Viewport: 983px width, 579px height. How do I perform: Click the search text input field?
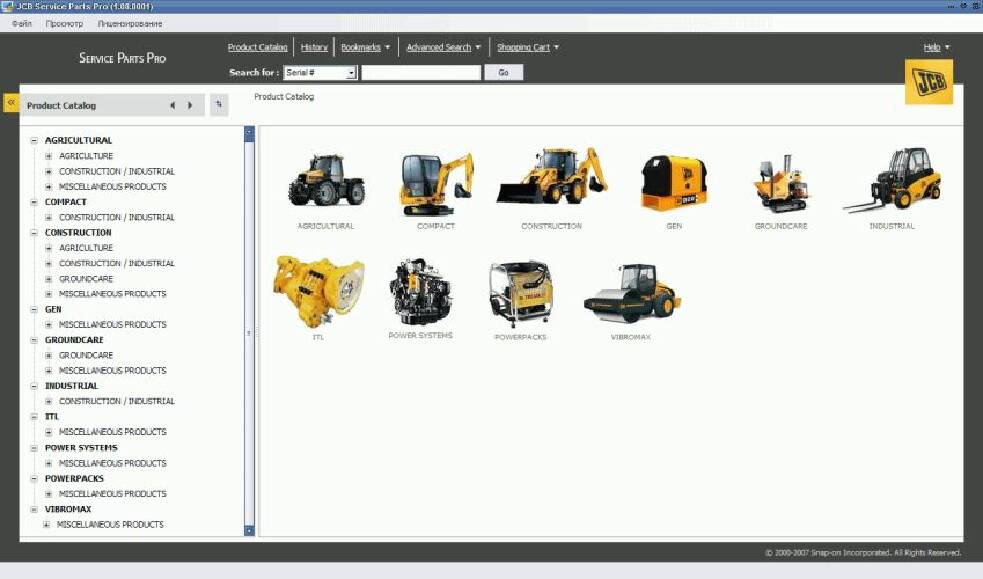tap(421, 73)
